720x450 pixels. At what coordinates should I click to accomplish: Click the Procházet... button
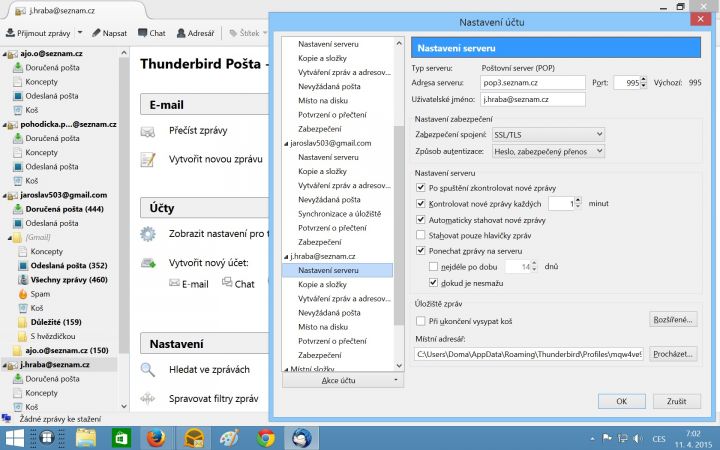[x=673, y=354]
